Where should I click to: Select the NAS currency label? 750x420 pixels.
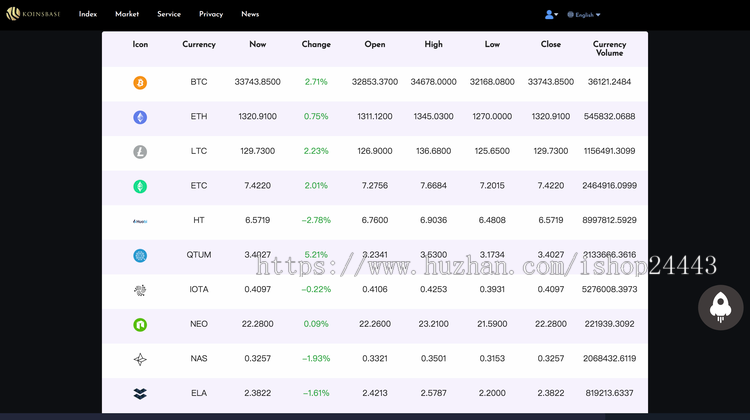point(199,358)
